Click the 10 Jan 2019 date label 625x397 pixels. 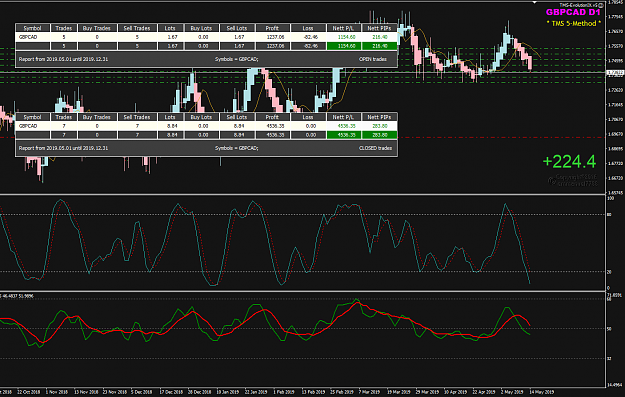(x=228, y=392)
